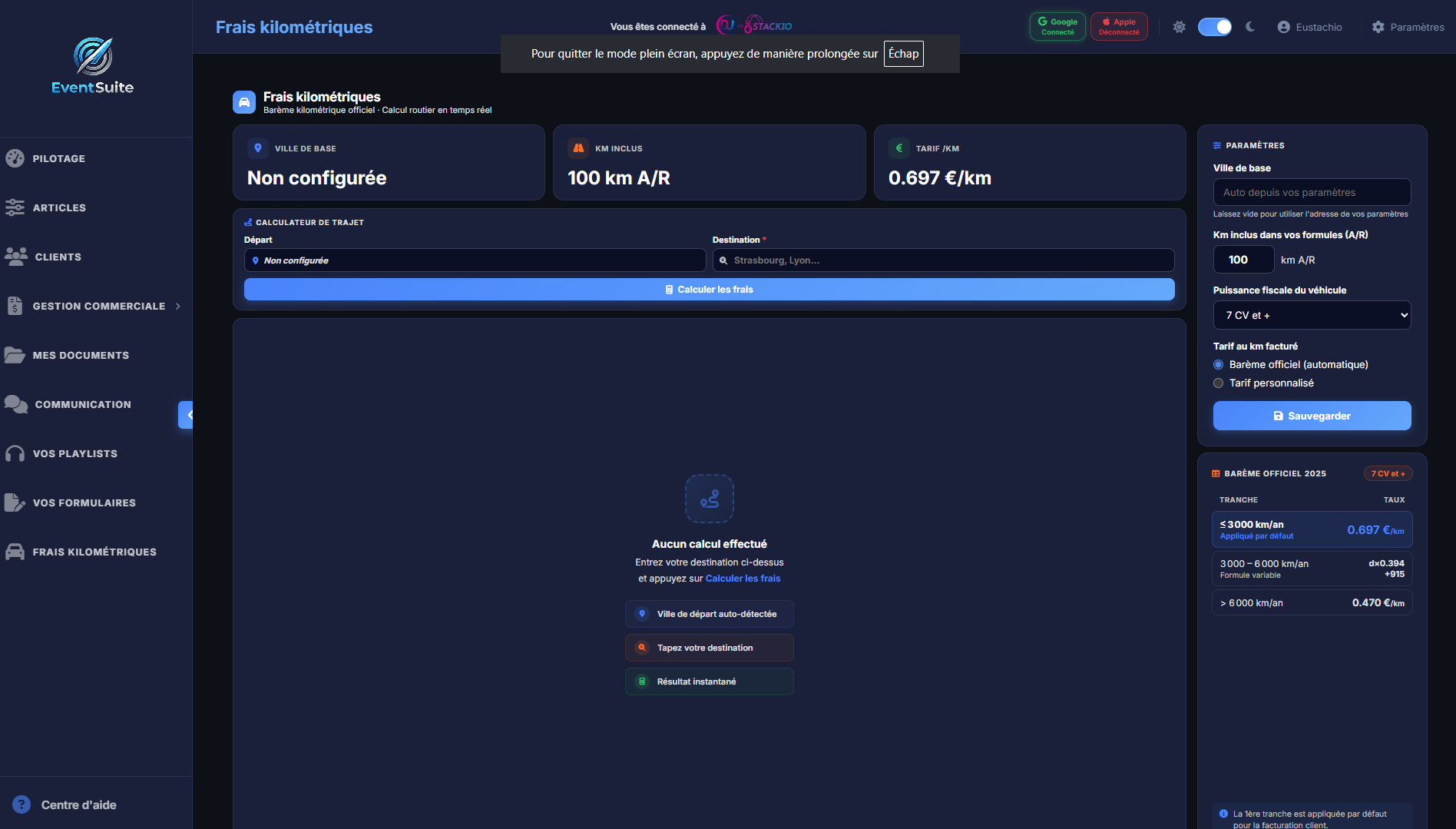
Task: Select the 3000 – 6000 km/an tranche row
Action: coord(1312,569)
